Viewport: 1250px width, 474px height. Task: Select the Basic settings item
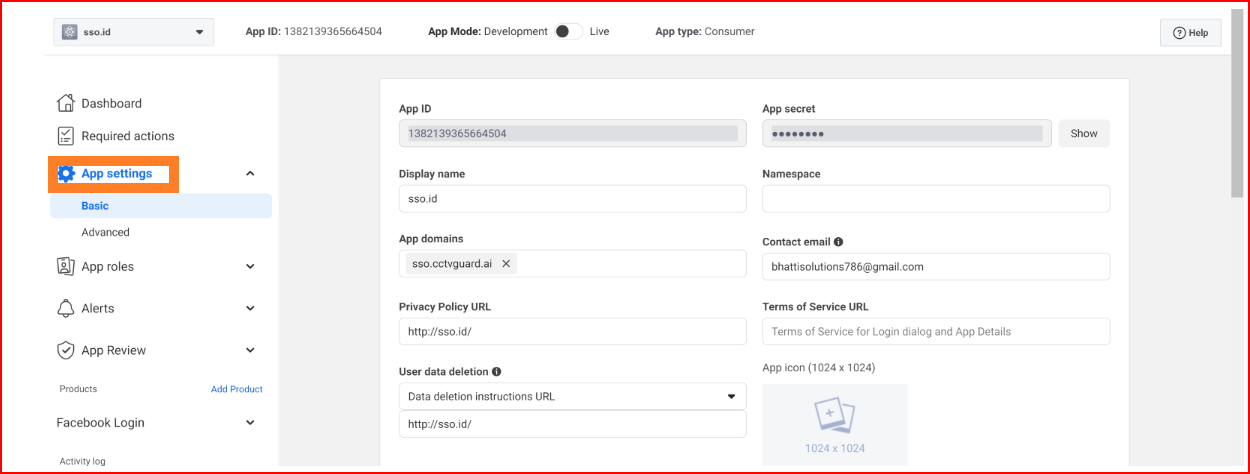point(160,206)
